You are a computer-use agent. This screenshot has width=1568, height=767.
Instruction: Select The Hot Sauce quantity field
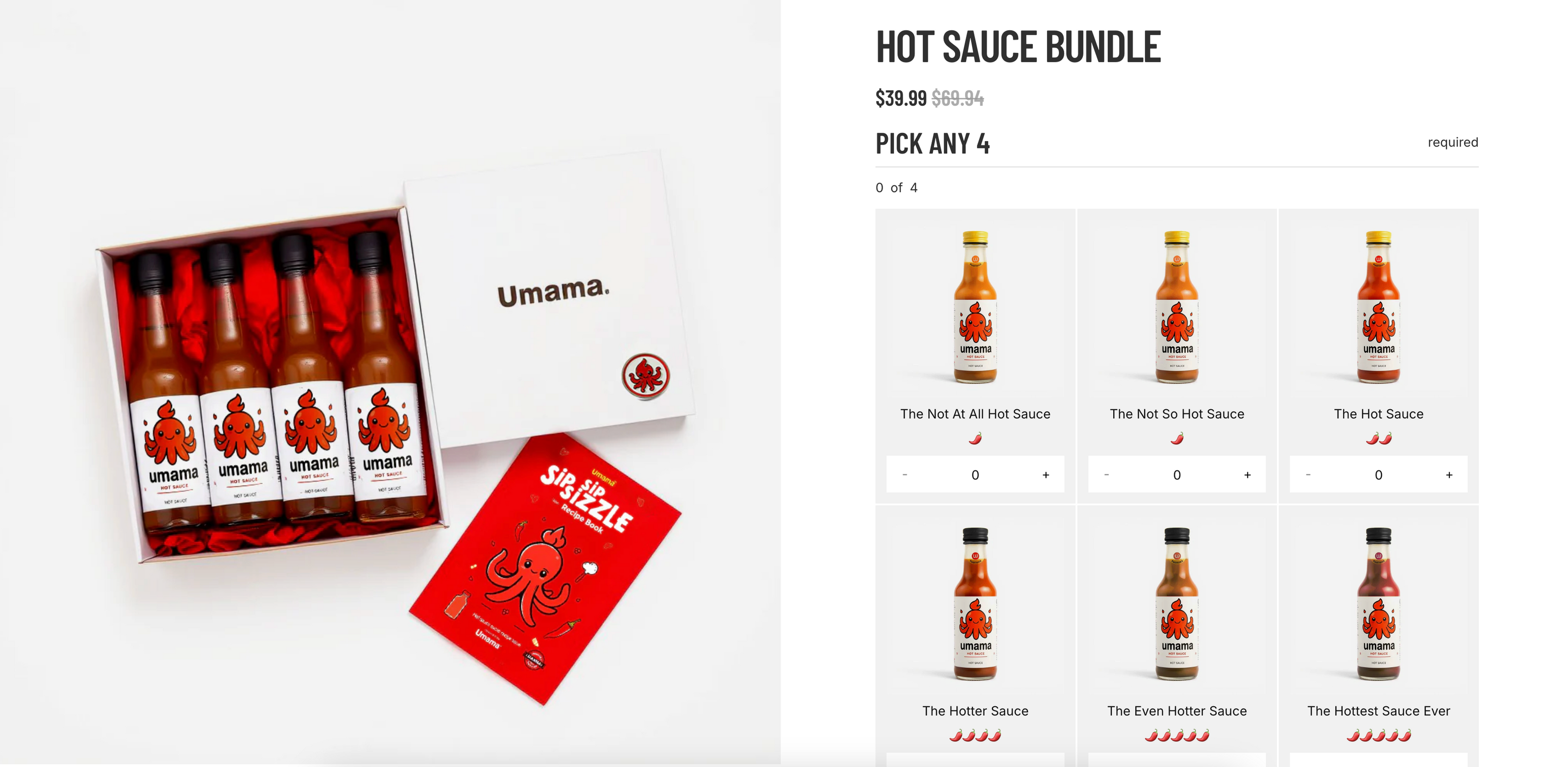1378,475
